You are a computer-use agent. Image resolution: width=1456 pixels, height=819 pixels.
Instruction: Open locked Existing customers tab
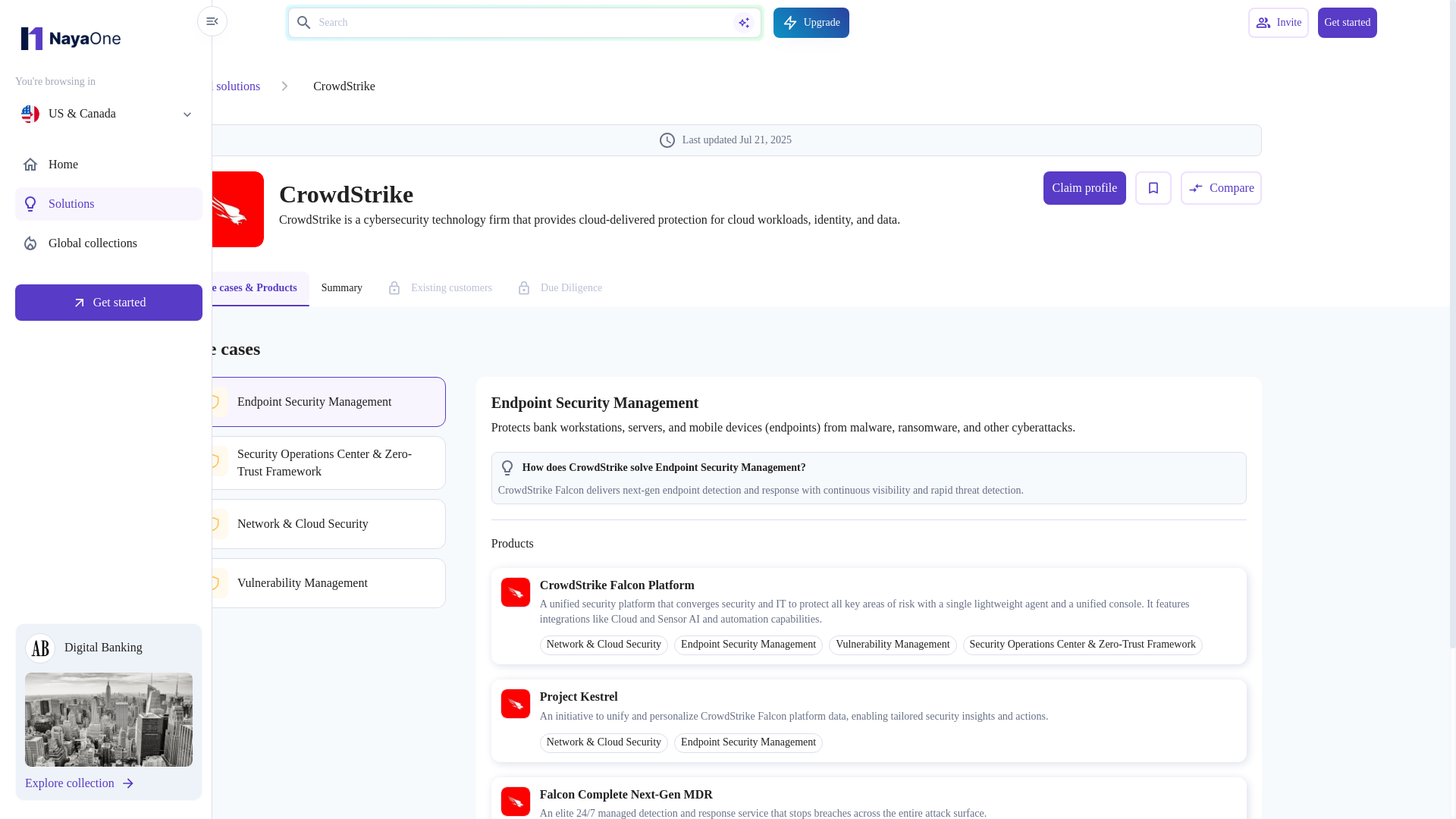440,288
